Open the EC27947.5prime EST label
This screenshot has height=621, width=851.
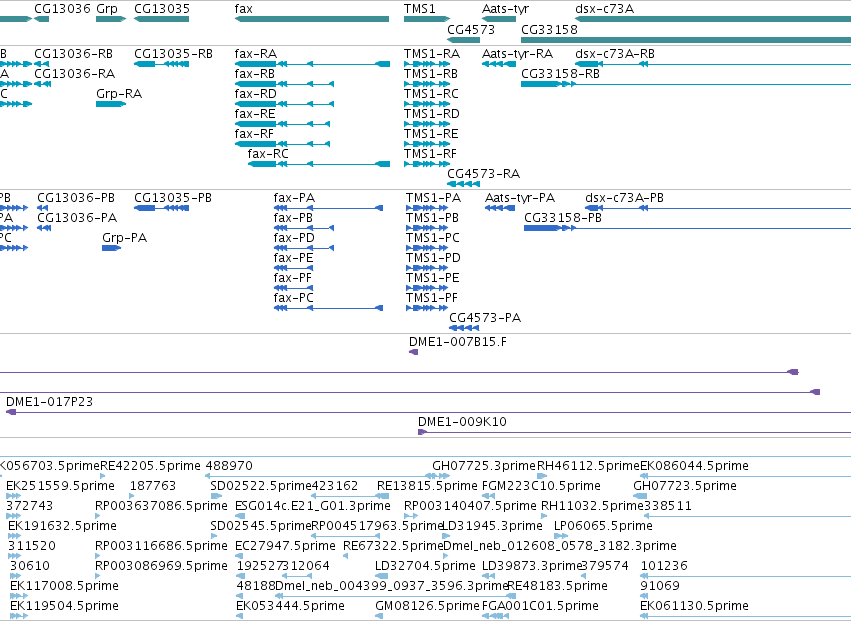285,546
